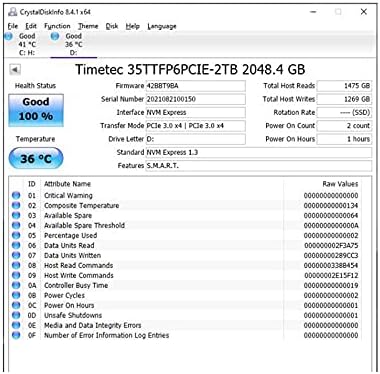Click the ID column header
Screen dimensions: 380x374
(31, 184)
